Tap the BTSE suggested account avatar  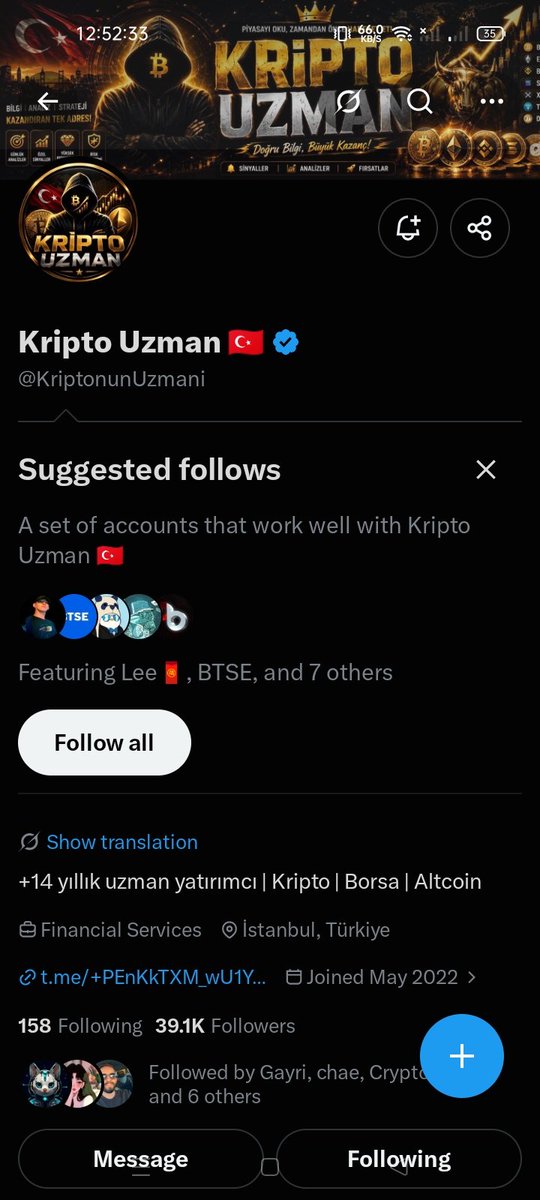coord(77,617)
